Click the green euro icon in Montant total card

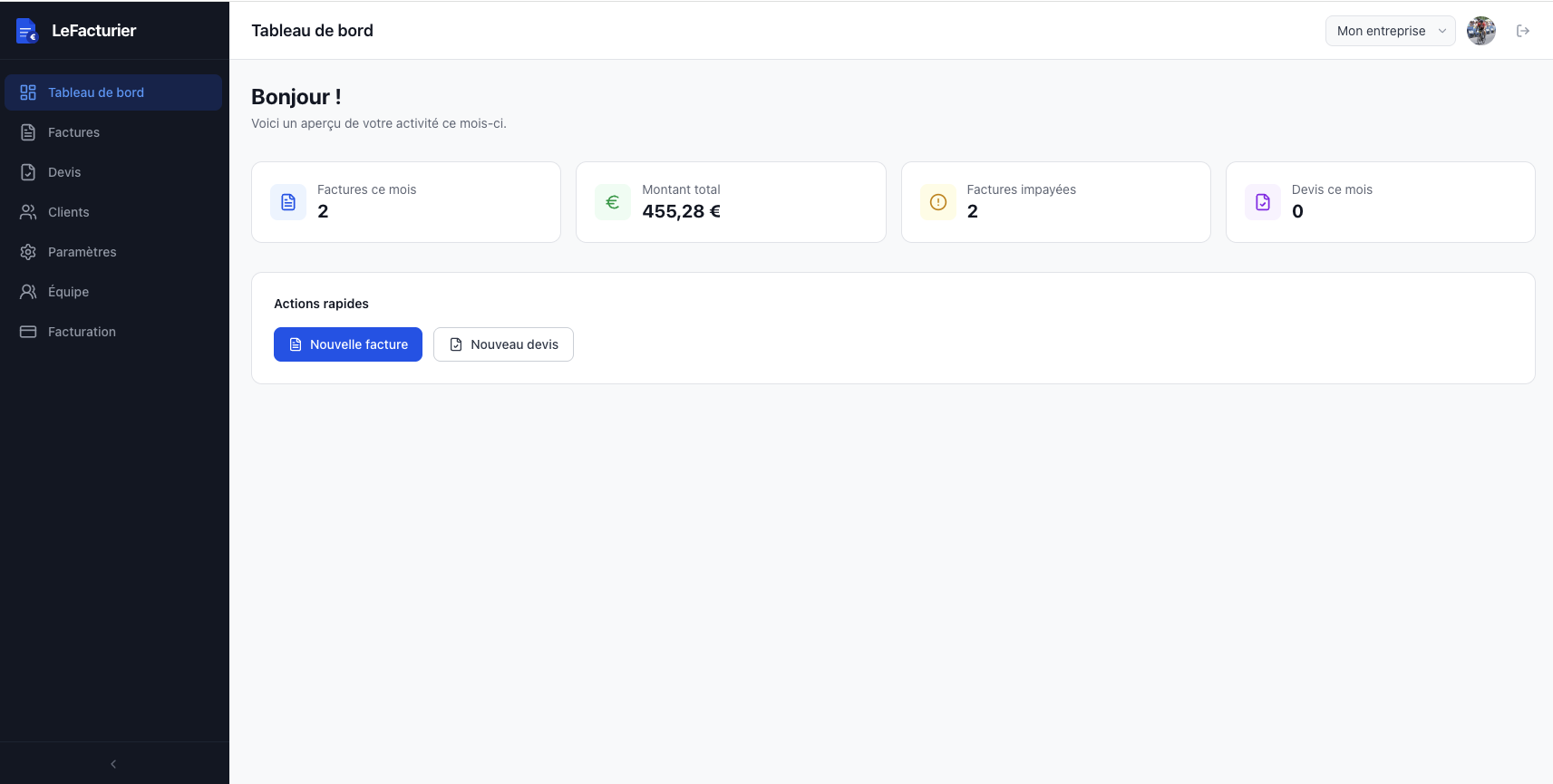(613, 202)
